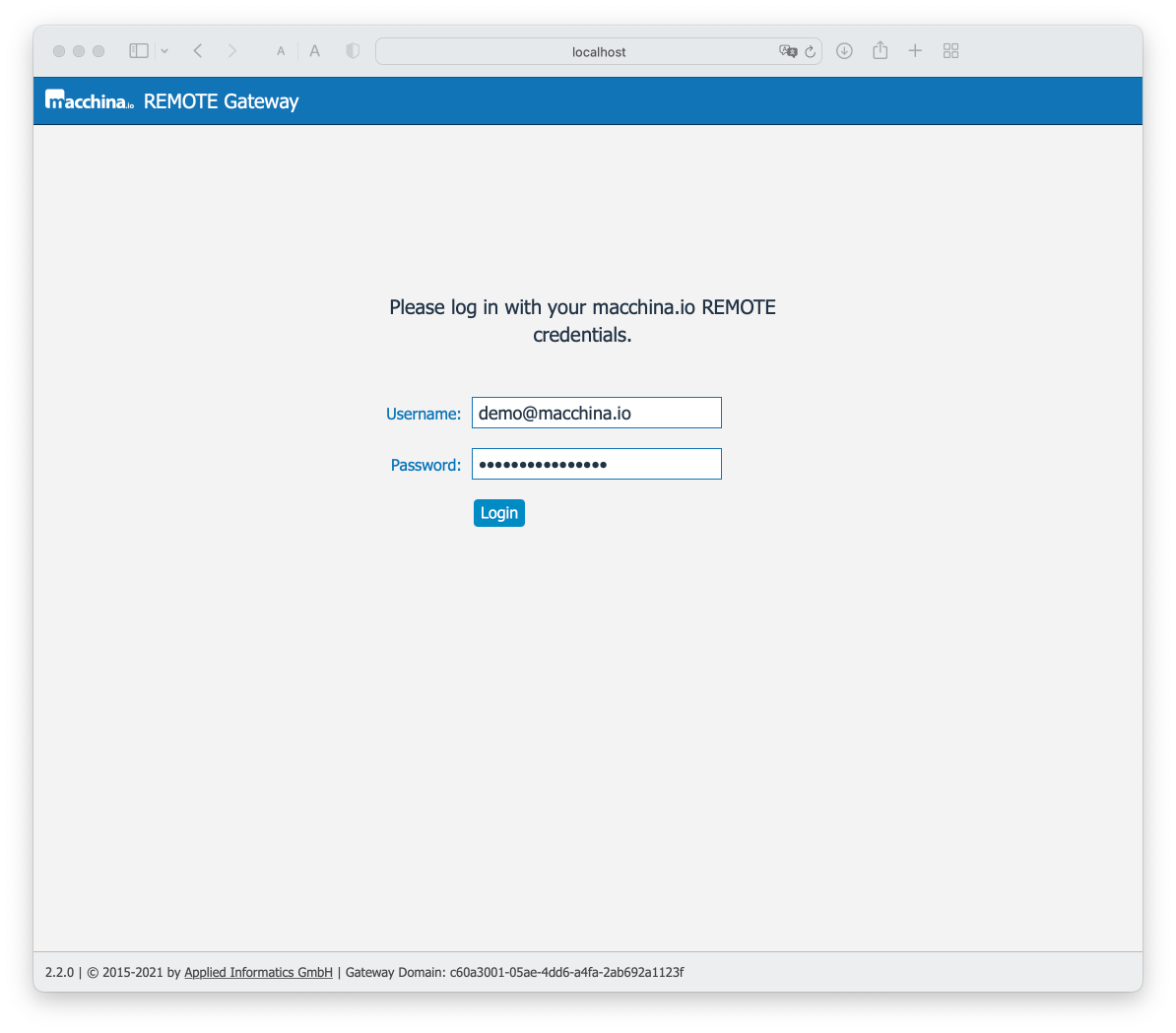Show downloads with the download icon
The width and height of the screenshot is (1176, 1033).
[844, 51]
